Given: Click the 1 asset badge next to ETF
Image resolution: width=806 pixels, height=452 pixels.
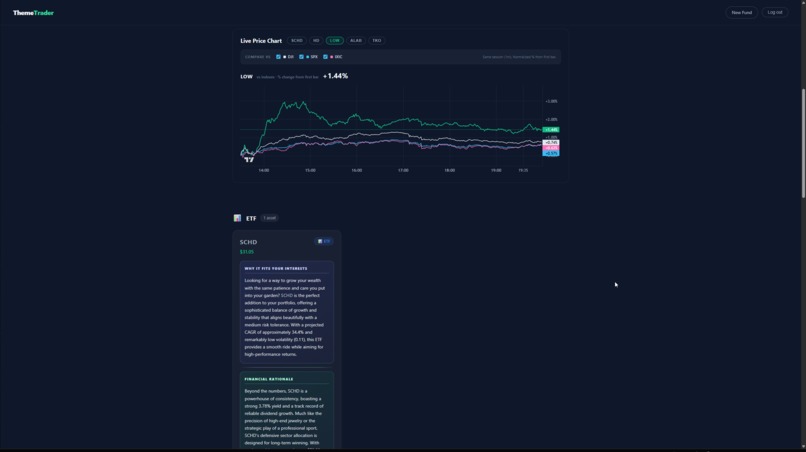Looking at the screenshot, I should [269, 218].
